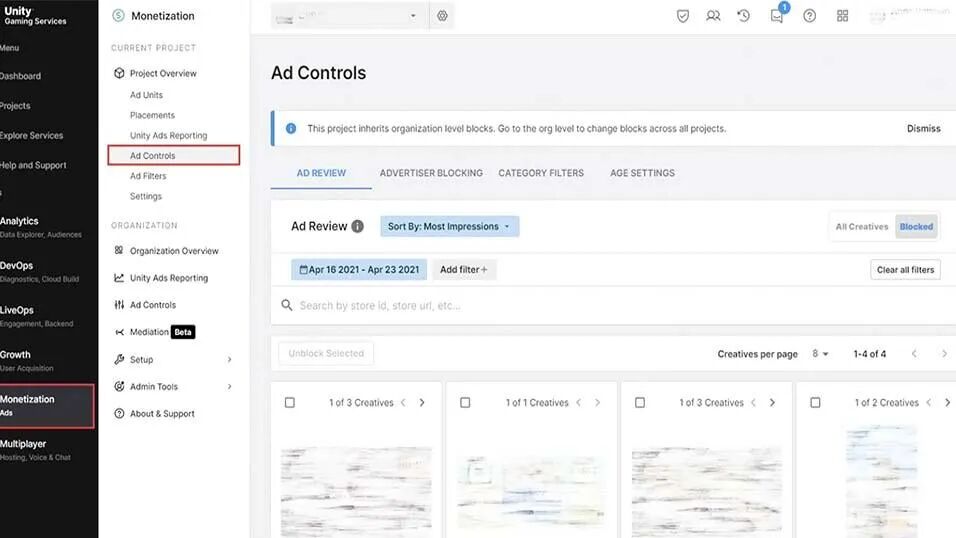Image resolution: width=956 pixels, height=538 pixels.
Task: Open Placements in sidebar
Action: 152,115
